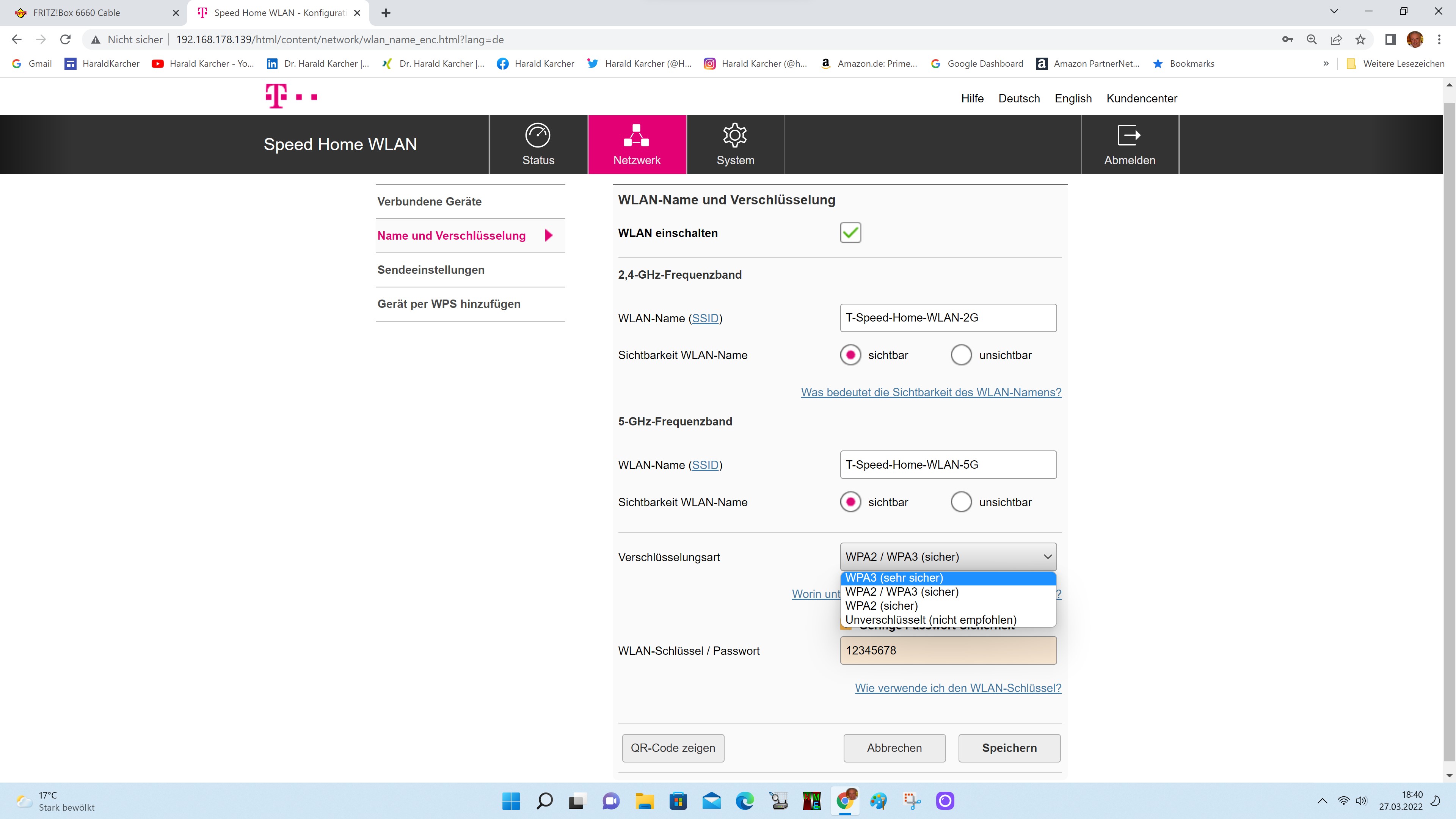Open the saved password key icon
Image resolution: width=1456 pixels, height=819 pixels.
1287,39
